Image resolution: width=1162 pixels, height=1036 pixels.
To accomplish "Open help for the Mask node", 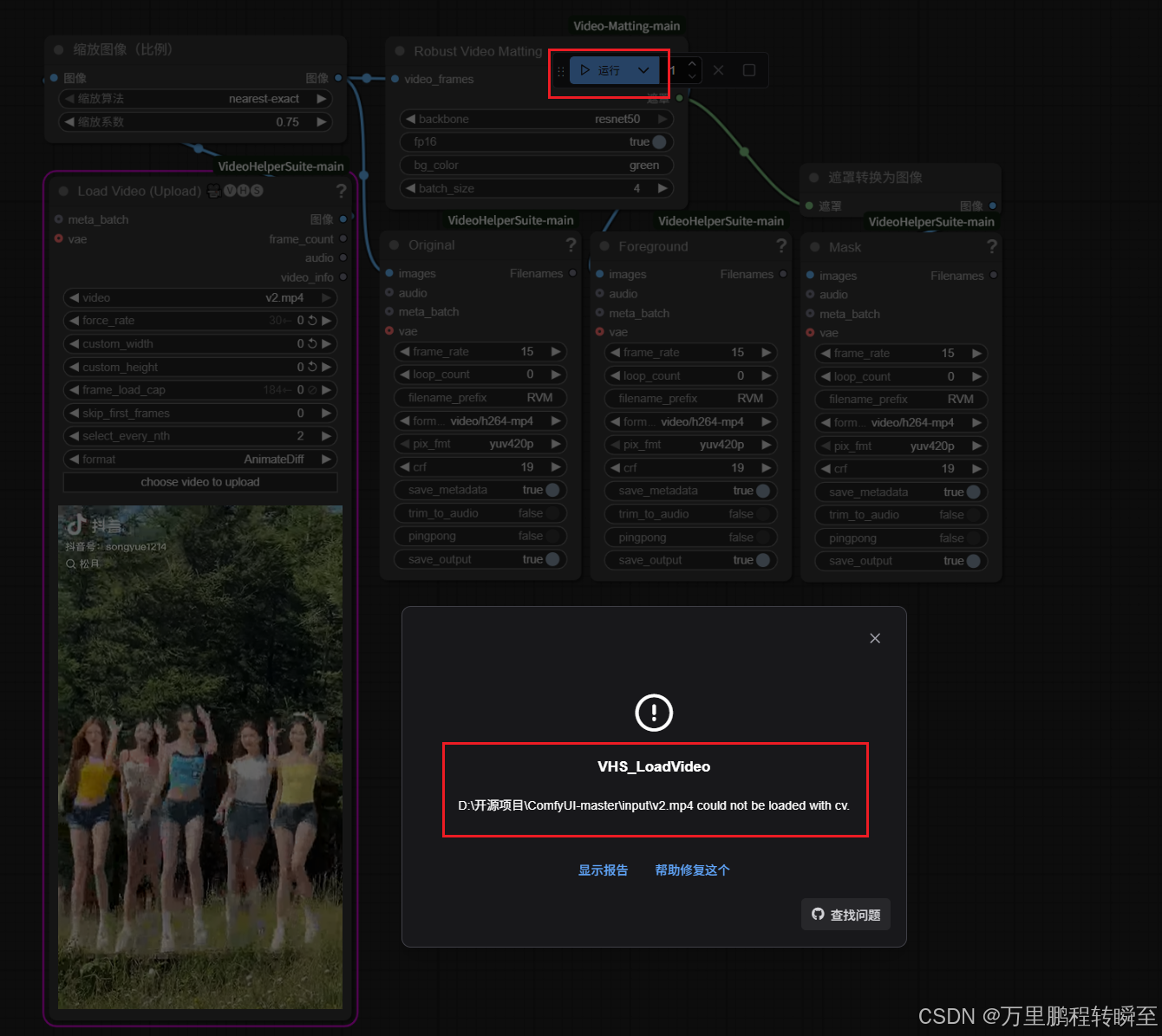I will click(x=992, y=247).
